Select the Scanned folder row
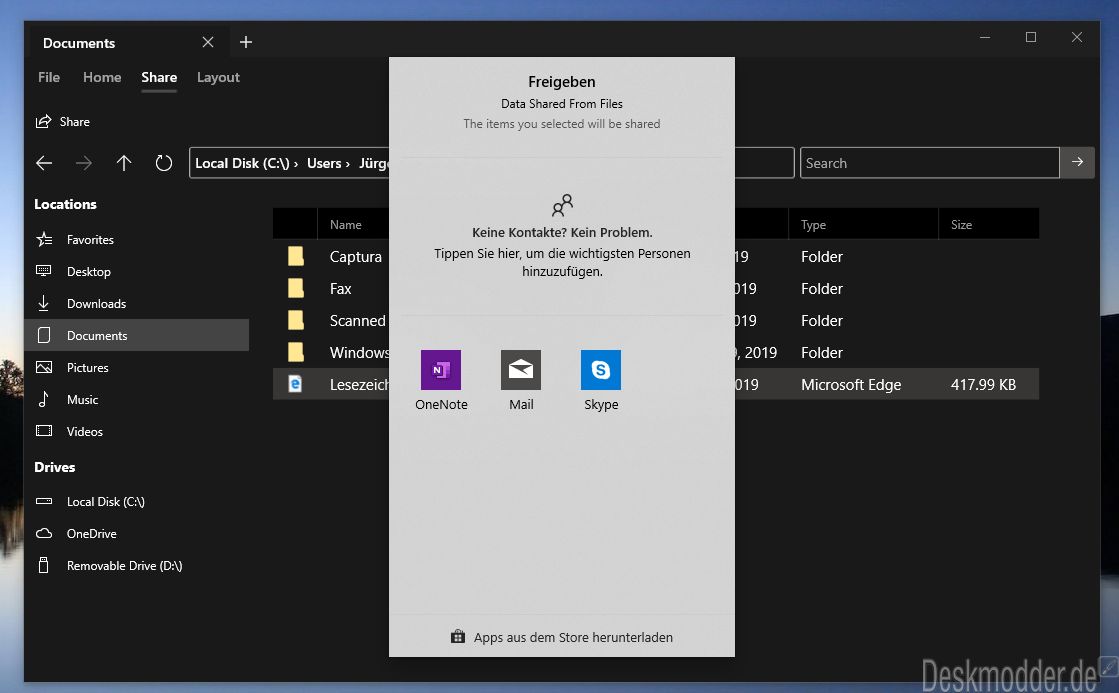 tap(656, 321)
